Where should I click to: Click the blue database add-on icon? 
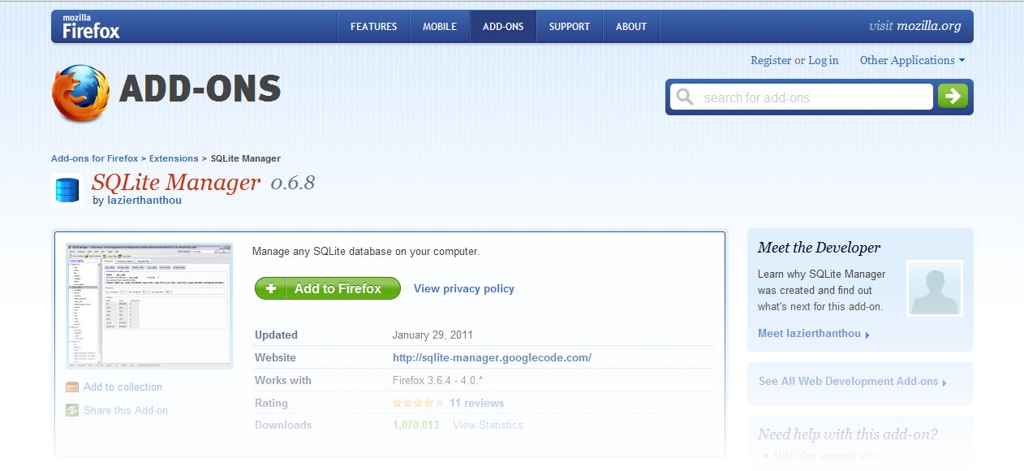click(67, 190)
